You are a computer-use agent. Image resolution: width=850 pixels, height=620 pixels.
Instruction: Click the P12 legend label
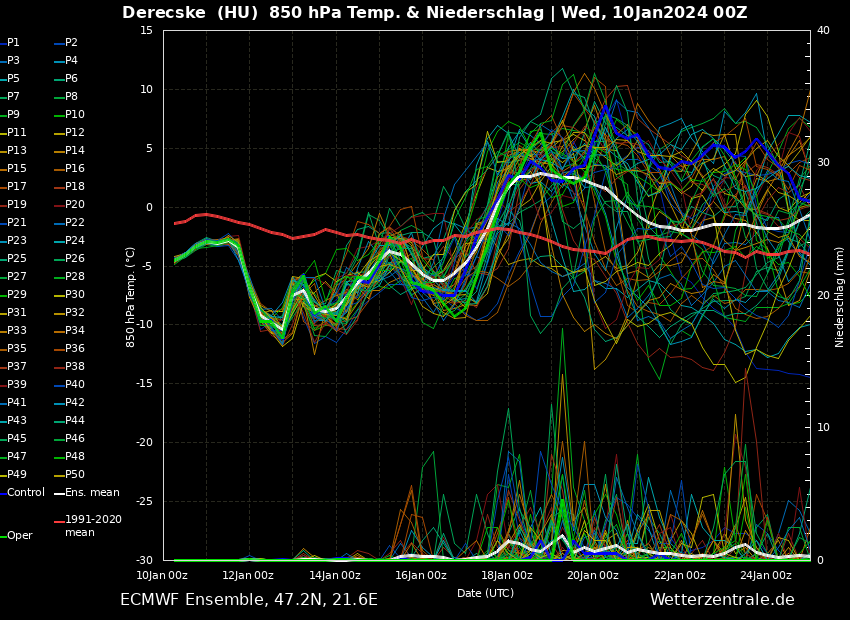(x=75, y=133)
